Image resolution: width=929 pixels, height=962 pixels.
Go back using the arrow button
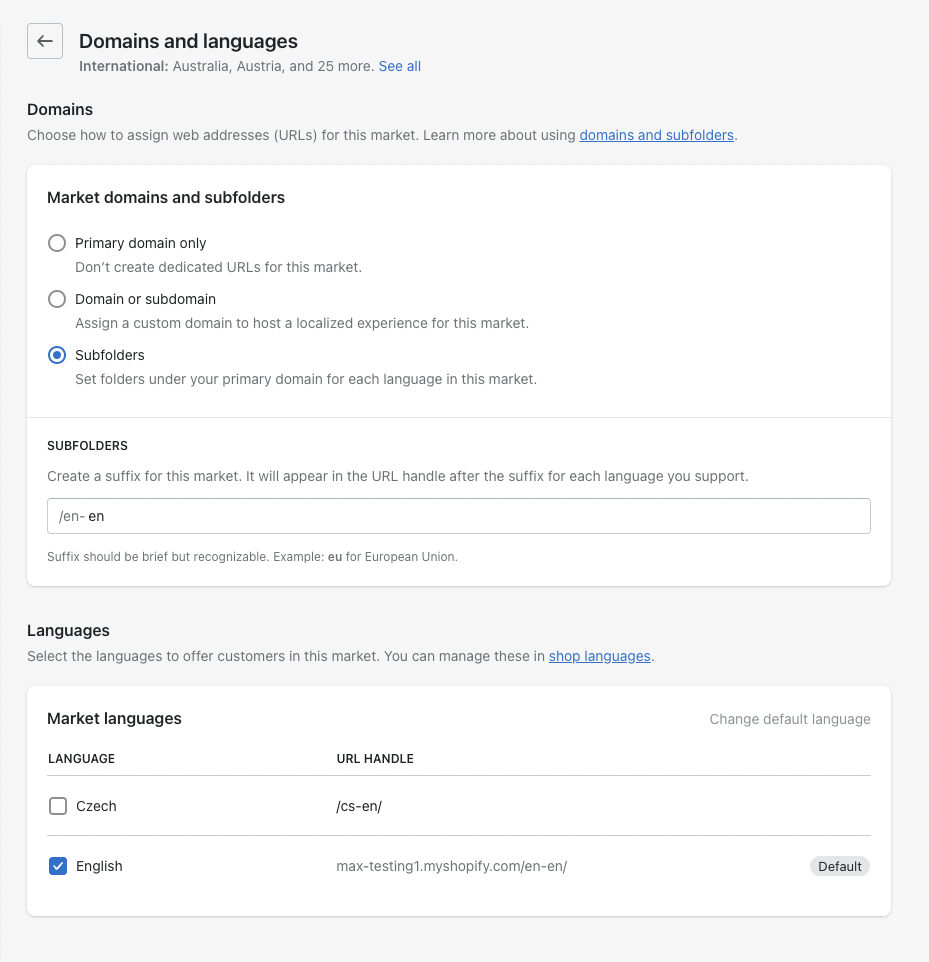pos(45,41)
